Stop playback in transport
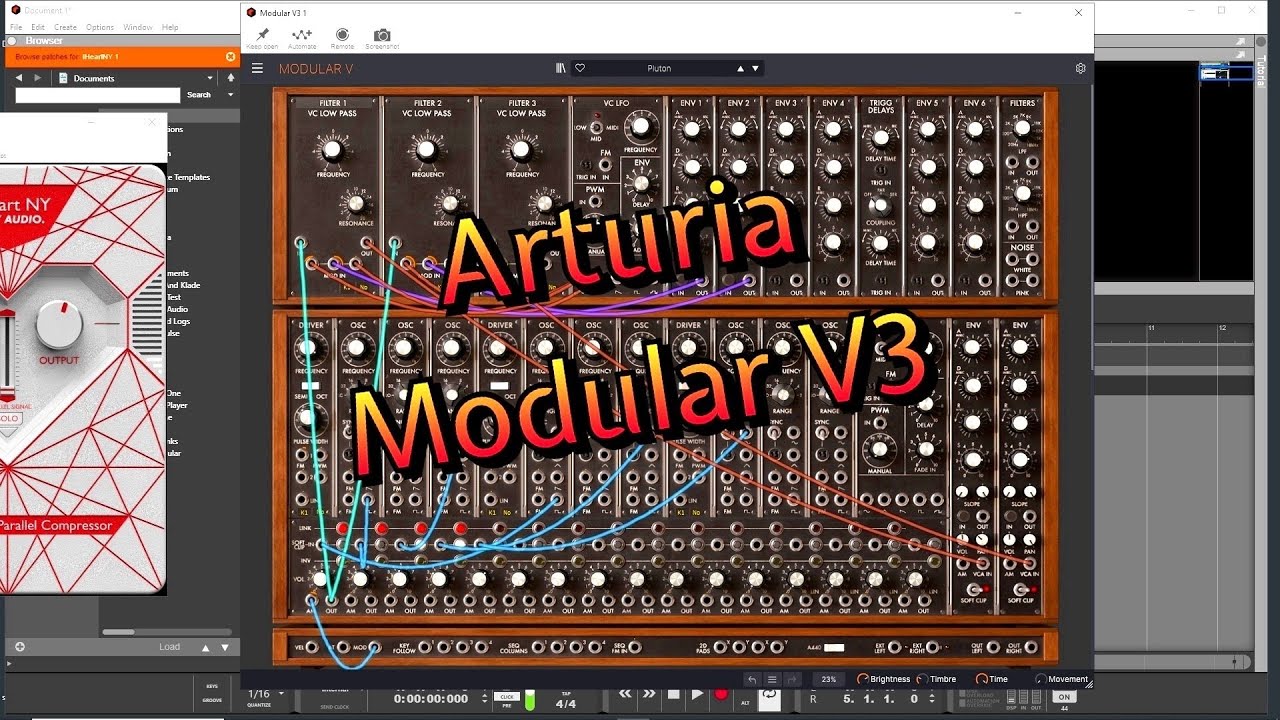1280x720 pixels. (x=673, y=694)
